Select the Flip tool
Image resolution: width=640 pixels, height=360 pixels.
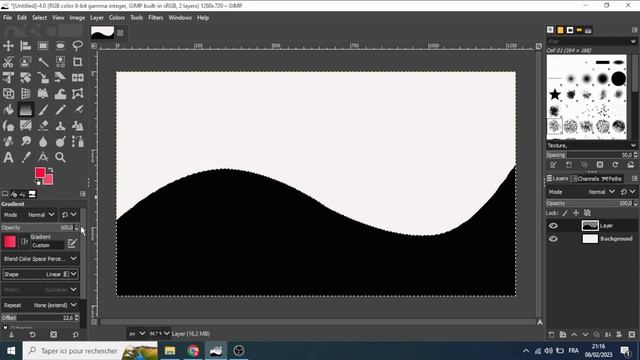pos(78,78)
